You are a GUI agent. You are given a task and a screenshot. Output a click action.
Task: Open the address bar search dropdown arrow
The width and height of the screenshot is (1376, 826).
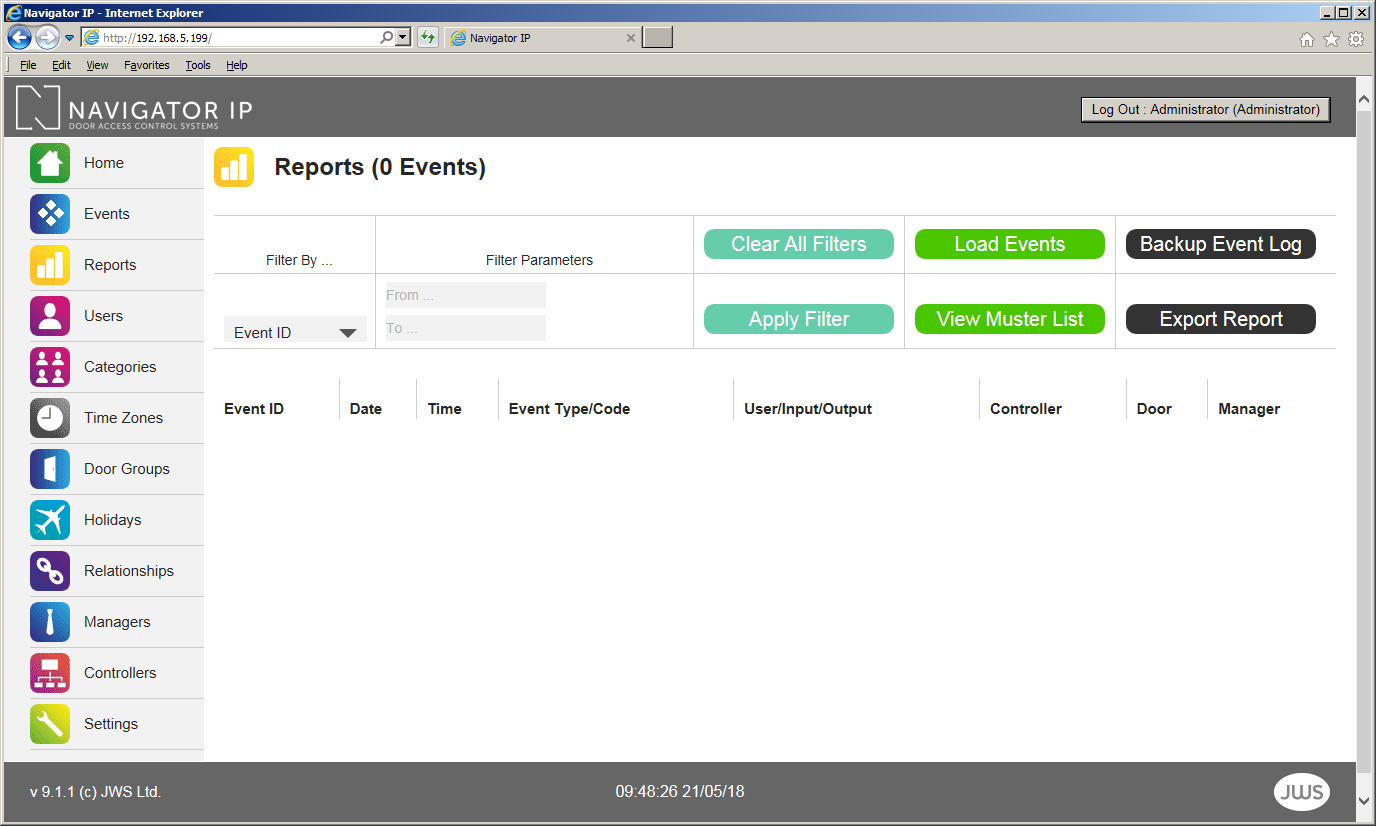[403, 37]
